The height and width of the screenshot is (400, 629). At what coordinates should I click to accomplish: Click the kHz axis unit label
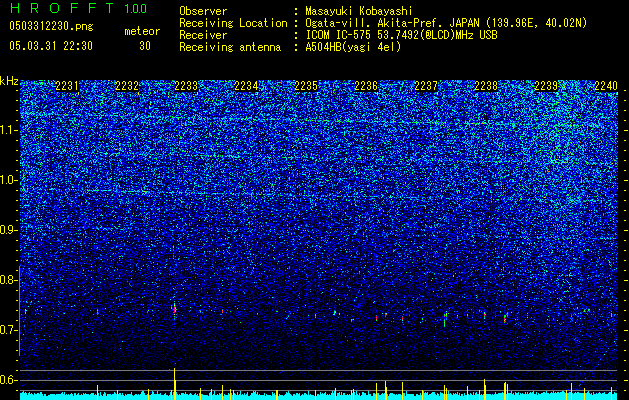[x=9, y=81]
